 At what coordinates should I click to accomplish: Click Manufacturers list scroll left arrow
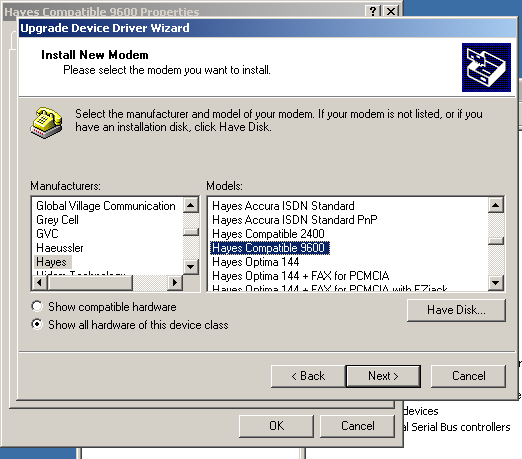(x=40, y=283)
